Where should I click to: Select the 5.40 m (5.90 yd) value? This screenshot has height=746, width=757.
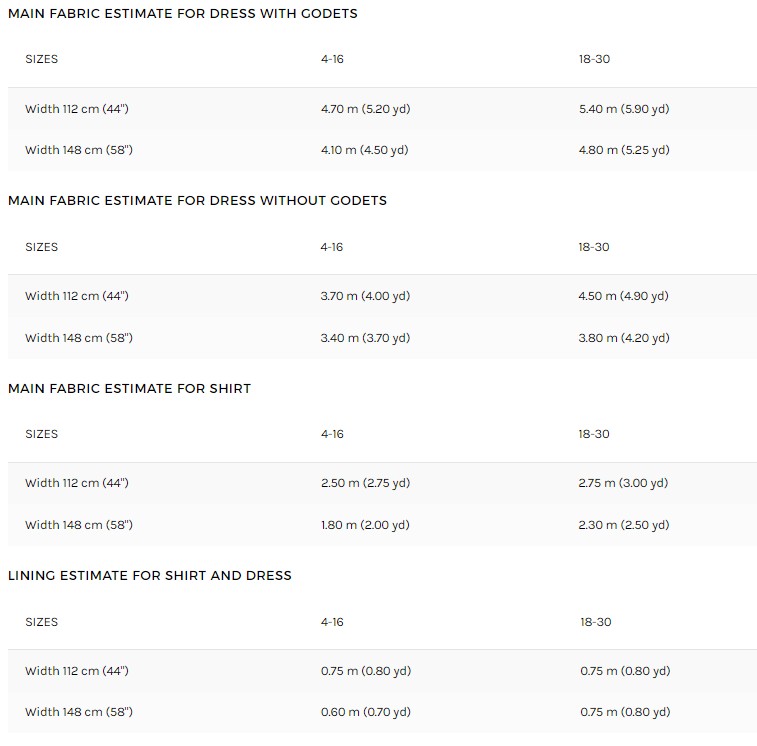click(x=623, y=109)
